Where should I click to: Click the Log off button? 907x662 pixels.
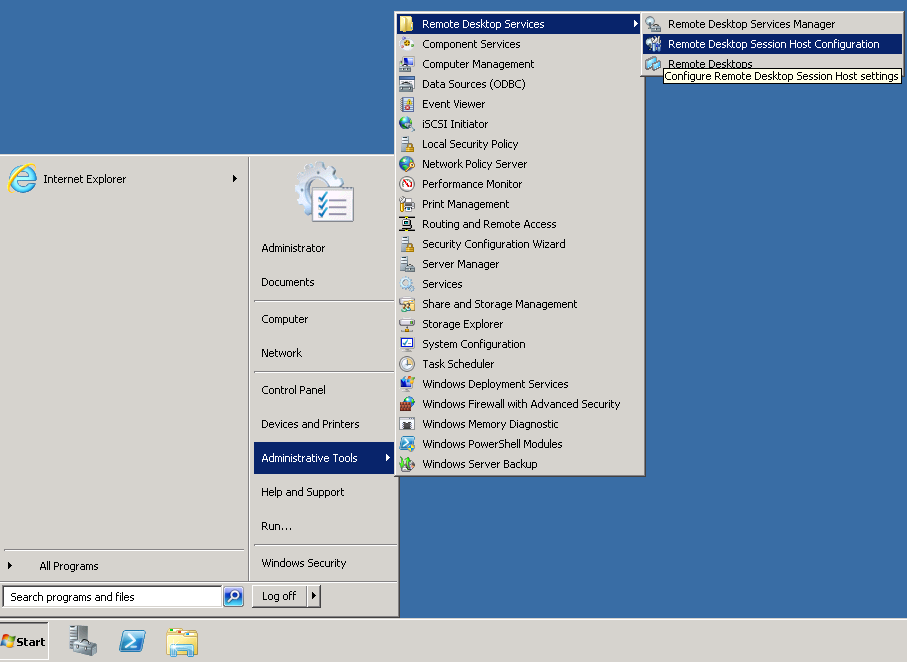tap(279, 596)
